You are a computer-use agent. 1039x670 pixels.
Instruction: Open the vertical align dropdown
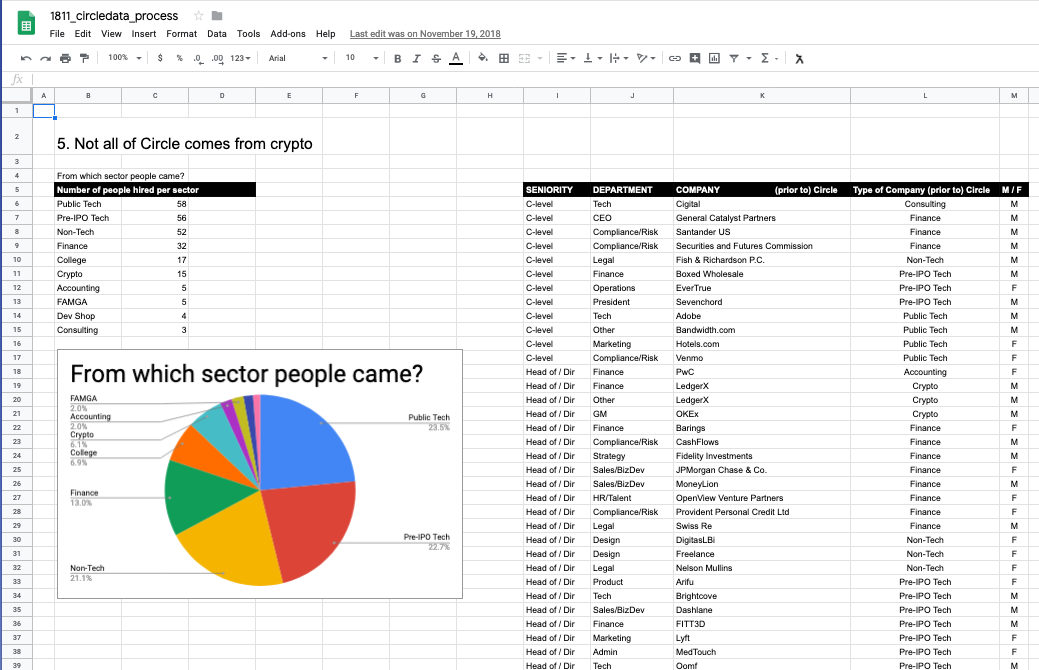point(592,58)
